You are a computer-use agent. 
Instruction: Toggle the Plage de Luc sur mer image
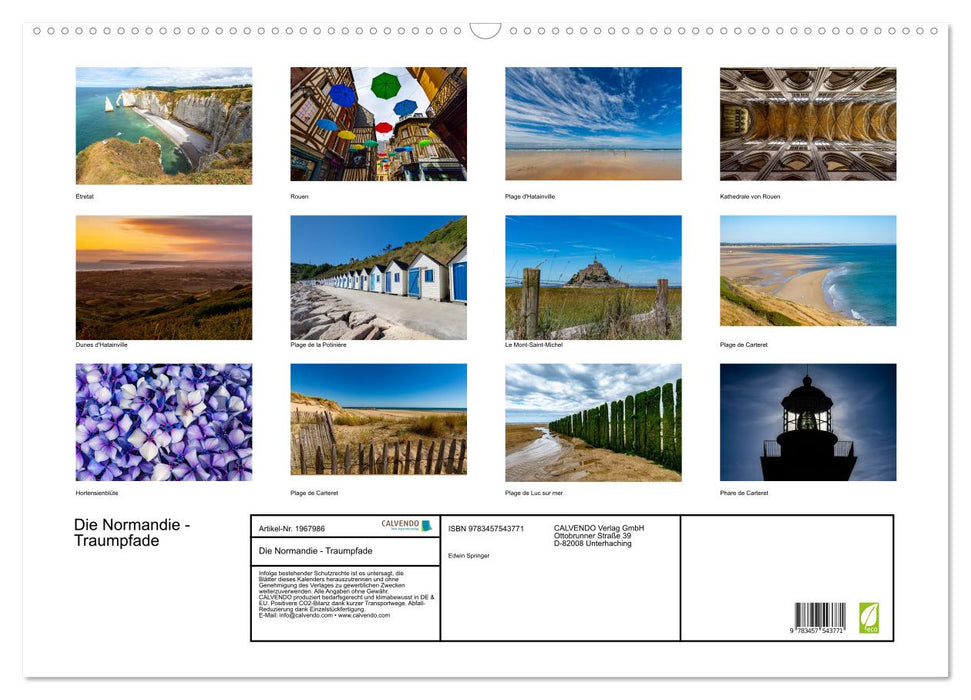pyautogui.click(x=592, y=421)
